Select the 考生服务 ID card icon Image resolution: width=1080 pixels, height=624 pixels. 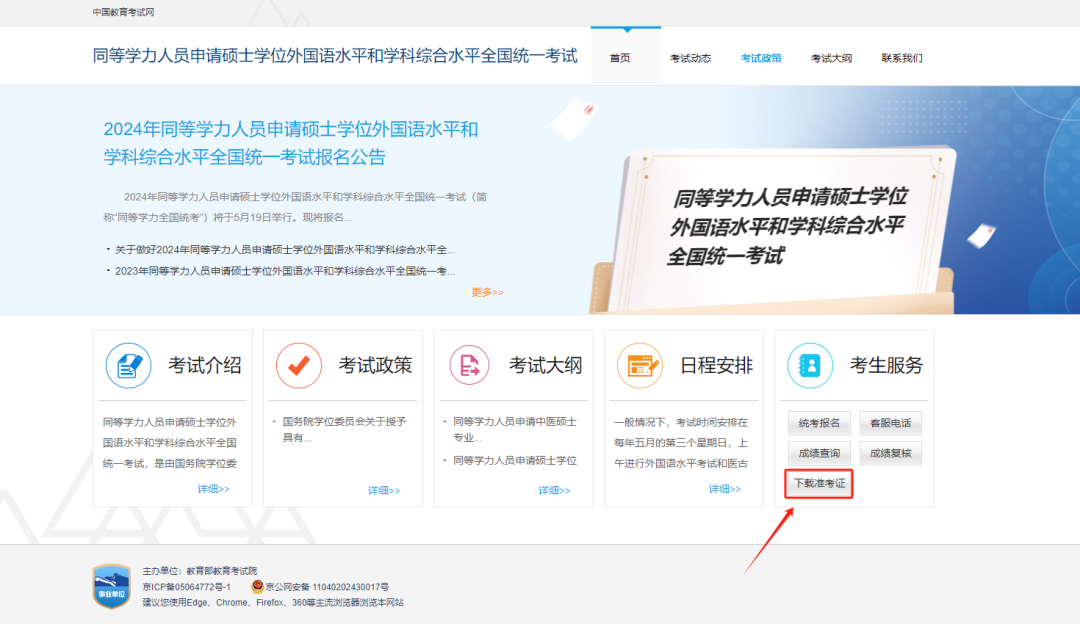pyautogui.click(x=809, y=365)
